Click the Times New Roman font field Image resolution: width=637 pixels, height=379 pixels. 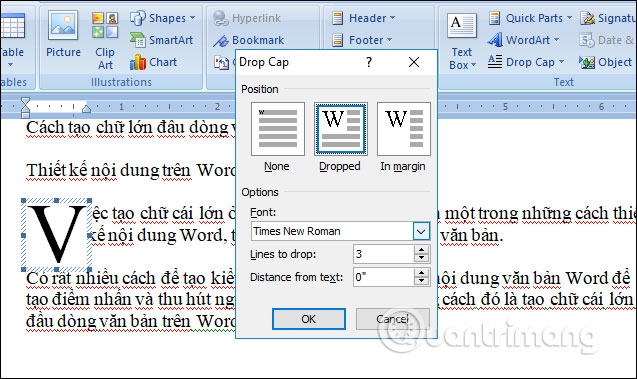tap(332, 232)
